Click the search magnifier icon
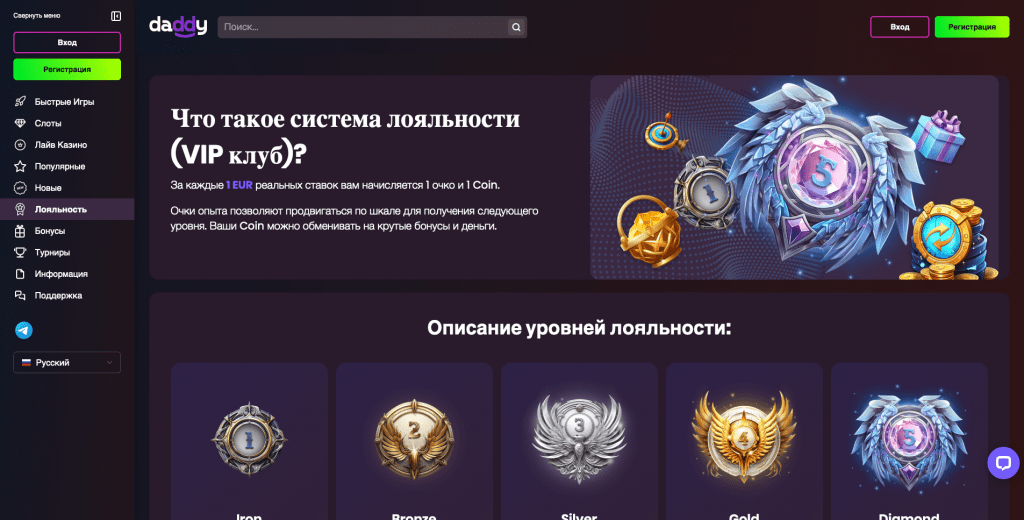 [516, 27]
